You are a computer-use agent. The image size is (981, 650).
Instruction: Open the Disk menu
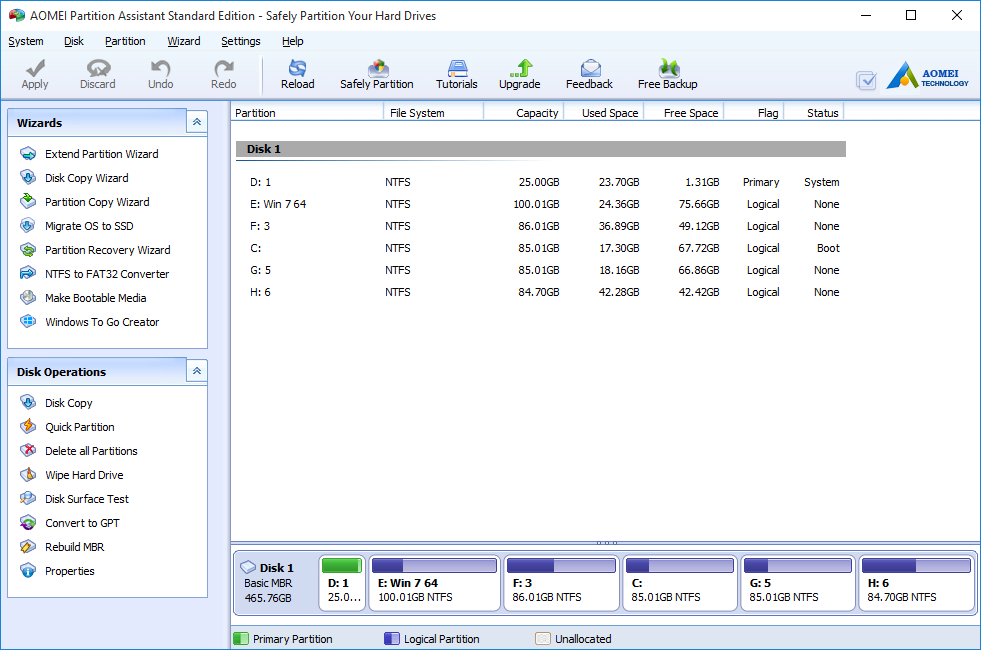[74, 41]
